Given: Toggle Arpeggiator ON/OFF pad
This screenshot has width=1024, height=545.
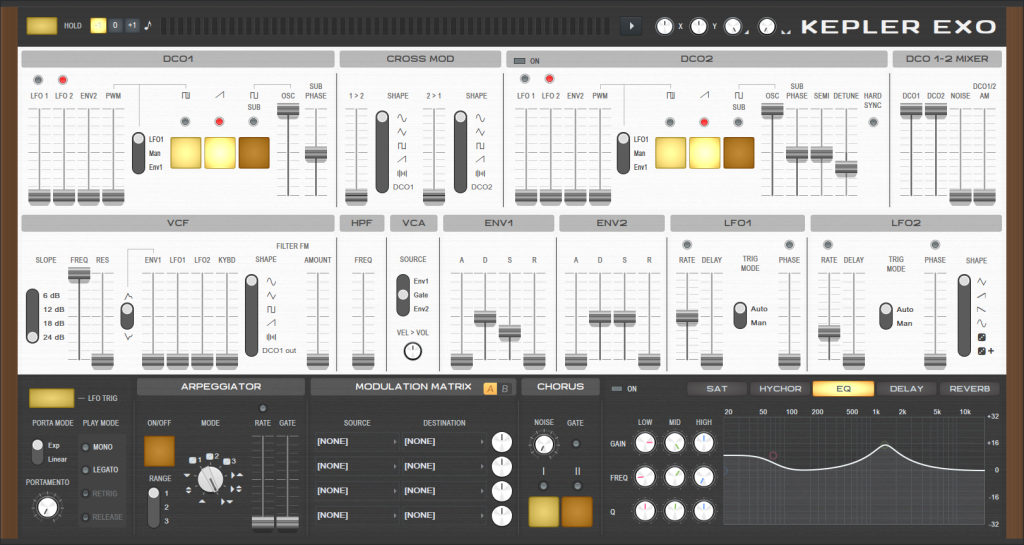Looking at the screenshot, I should pos(159,452).
